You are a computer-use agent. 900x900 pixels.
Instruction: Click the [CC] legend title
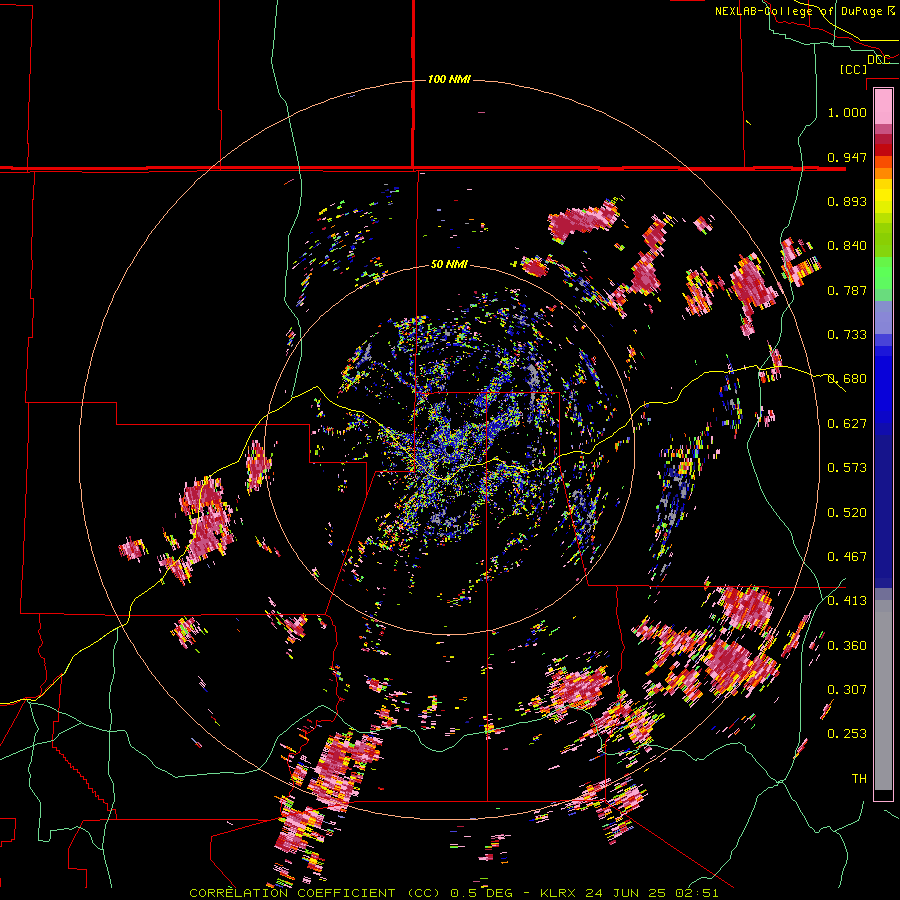point(853,69)
